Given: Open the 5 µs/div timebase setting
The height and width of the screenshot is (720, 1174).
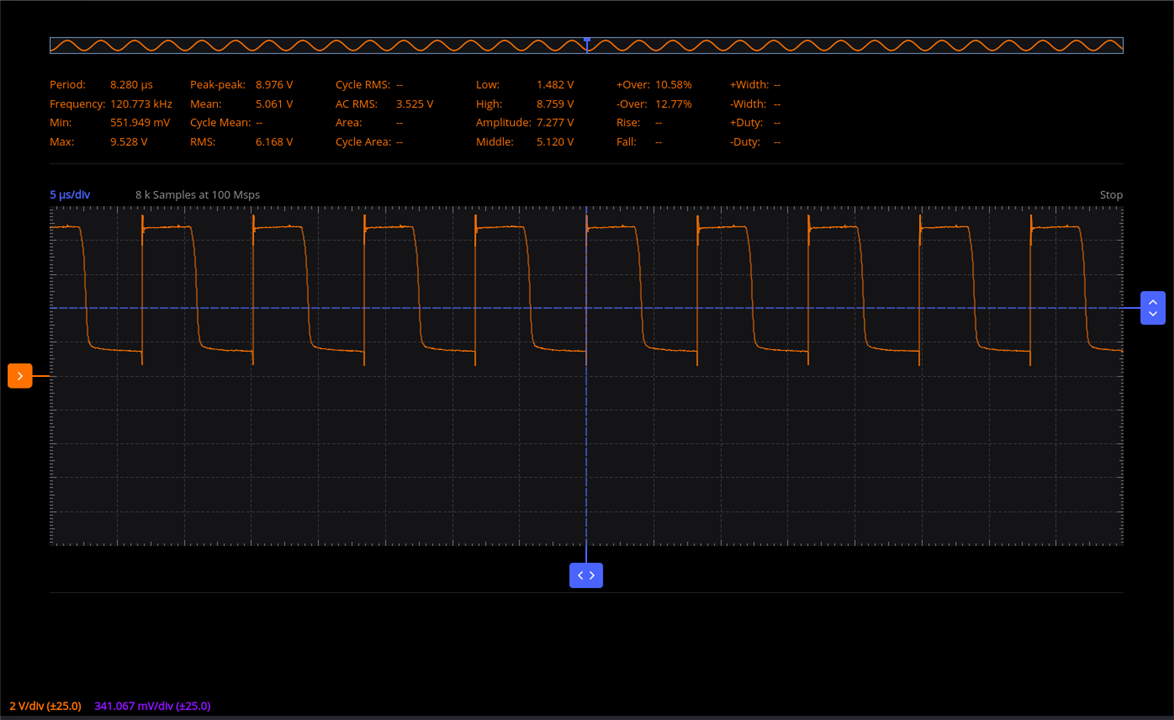Looking at the screenshot, I should [x=70, y=195].
